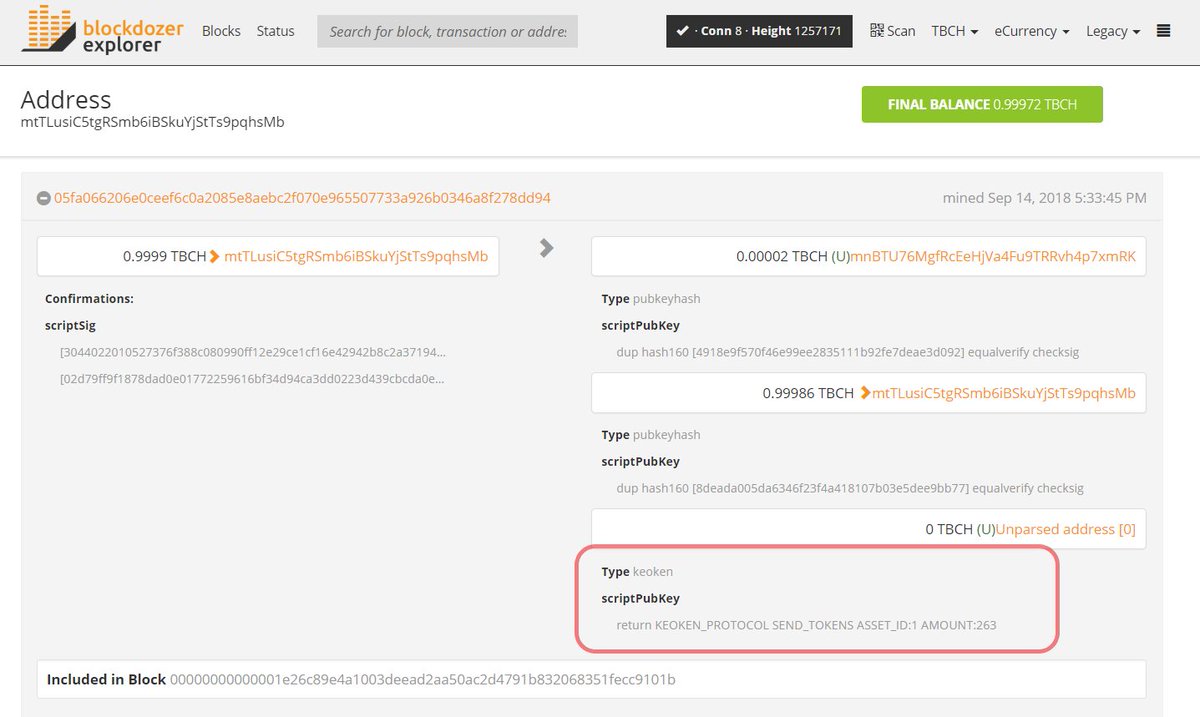Image resolution: width=1200 pixels, height=717 pixels.
Task: Expand the eCurrency dropdown
Action: [1032, 31]
